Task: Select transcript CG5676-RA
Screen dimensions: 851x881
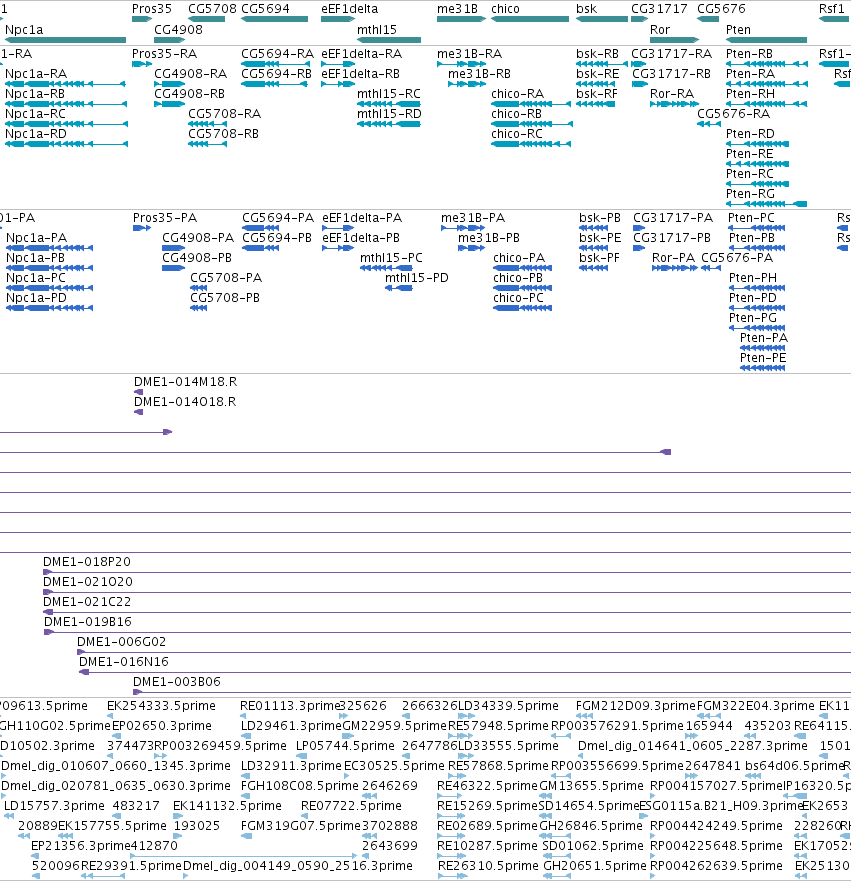Action: click(733, 114)
